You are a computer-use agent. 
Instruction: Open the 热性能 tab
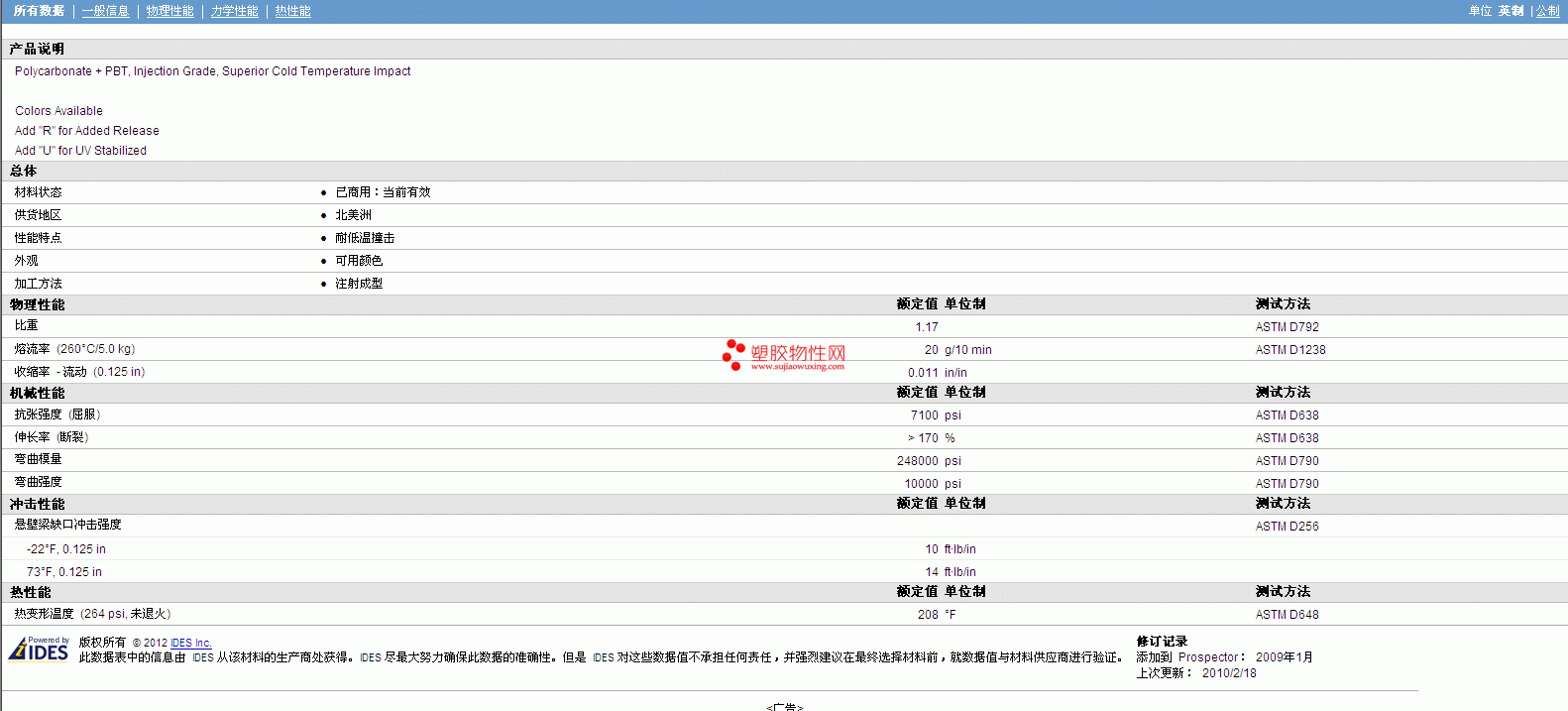[292, 11]
